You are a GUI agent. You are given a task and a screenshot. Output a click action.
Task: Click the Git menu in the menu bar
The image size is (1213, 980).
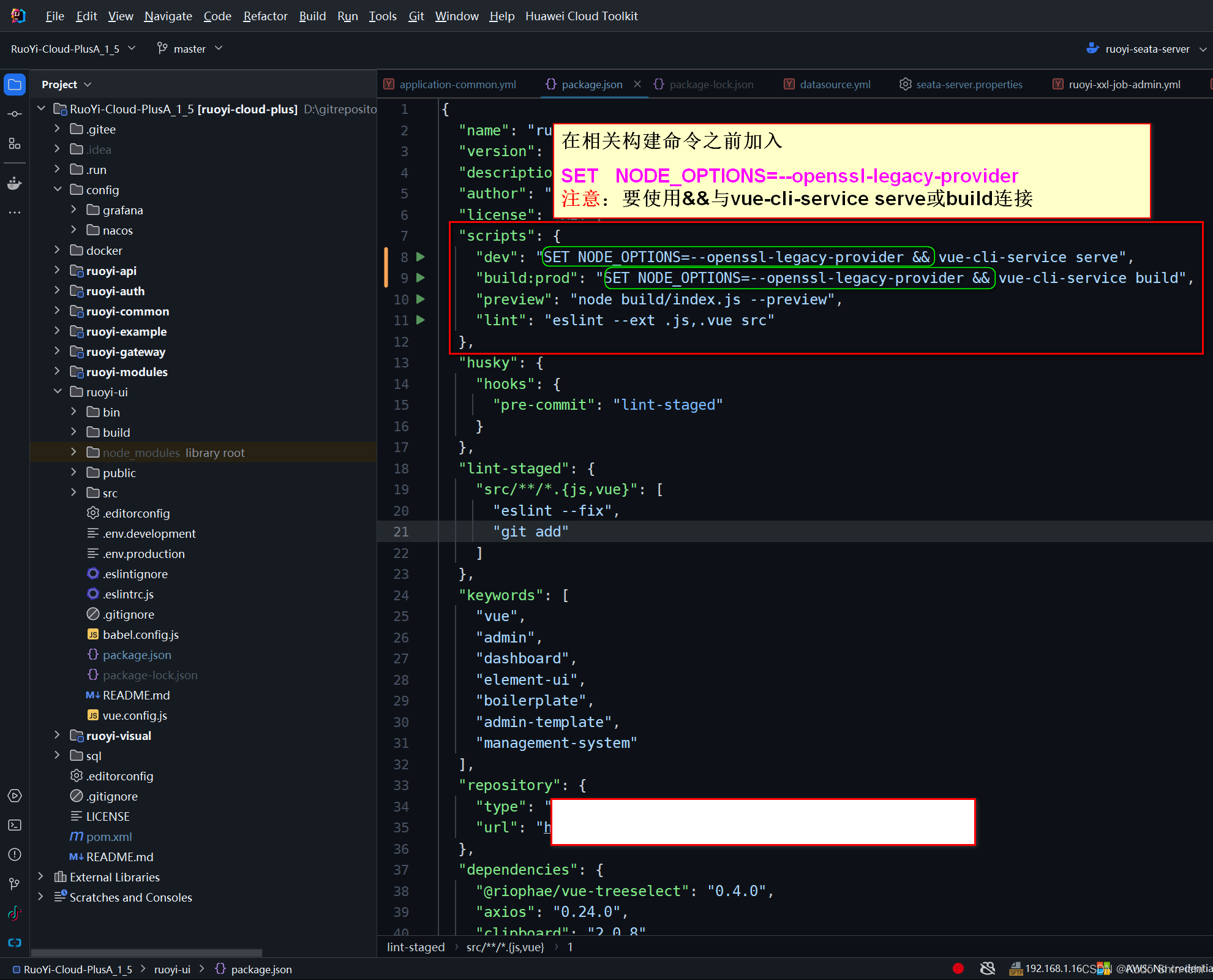pyautogui.click(x=415, y=15)
